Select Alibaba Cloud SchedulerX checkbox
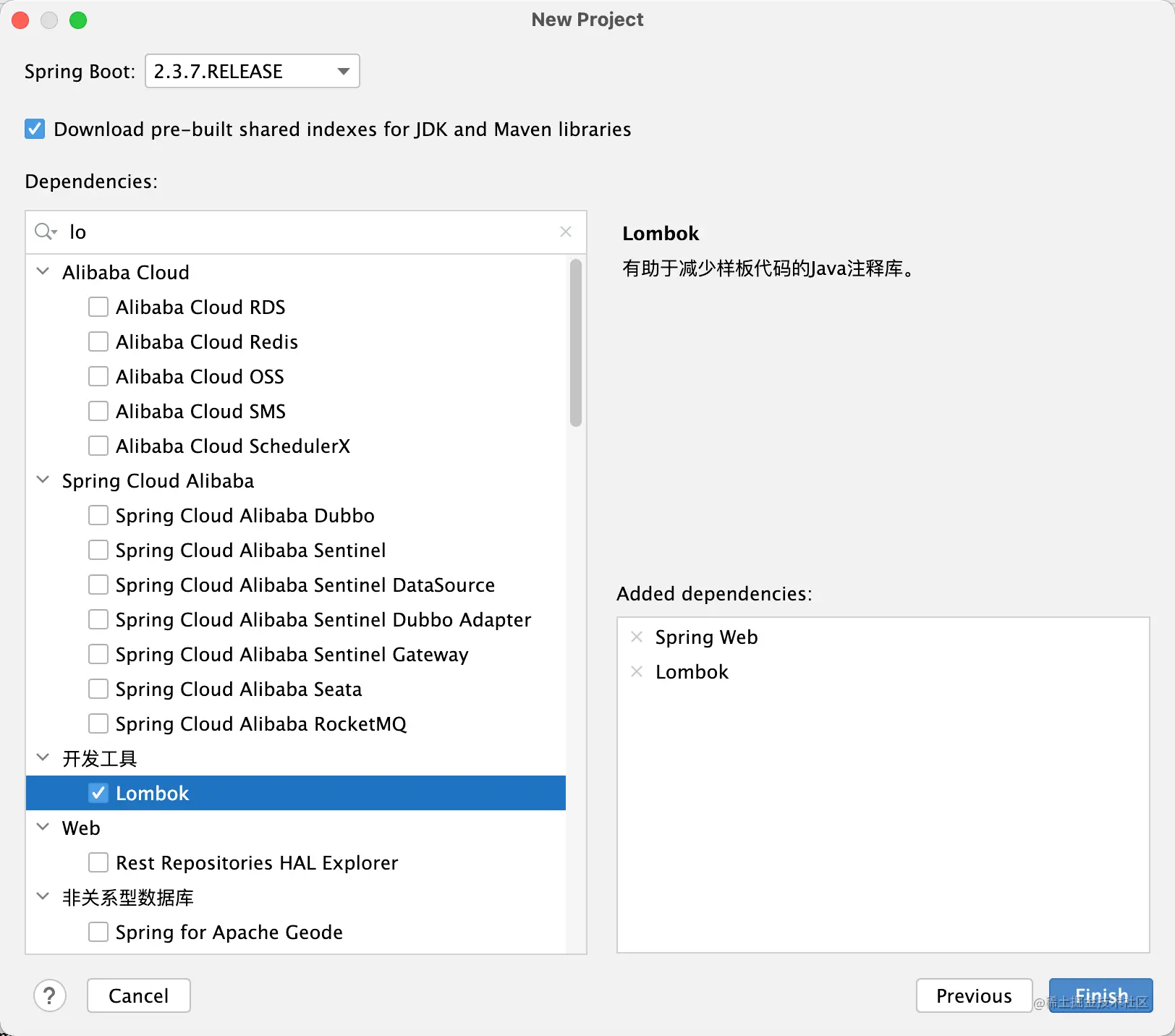 [98, 446]
